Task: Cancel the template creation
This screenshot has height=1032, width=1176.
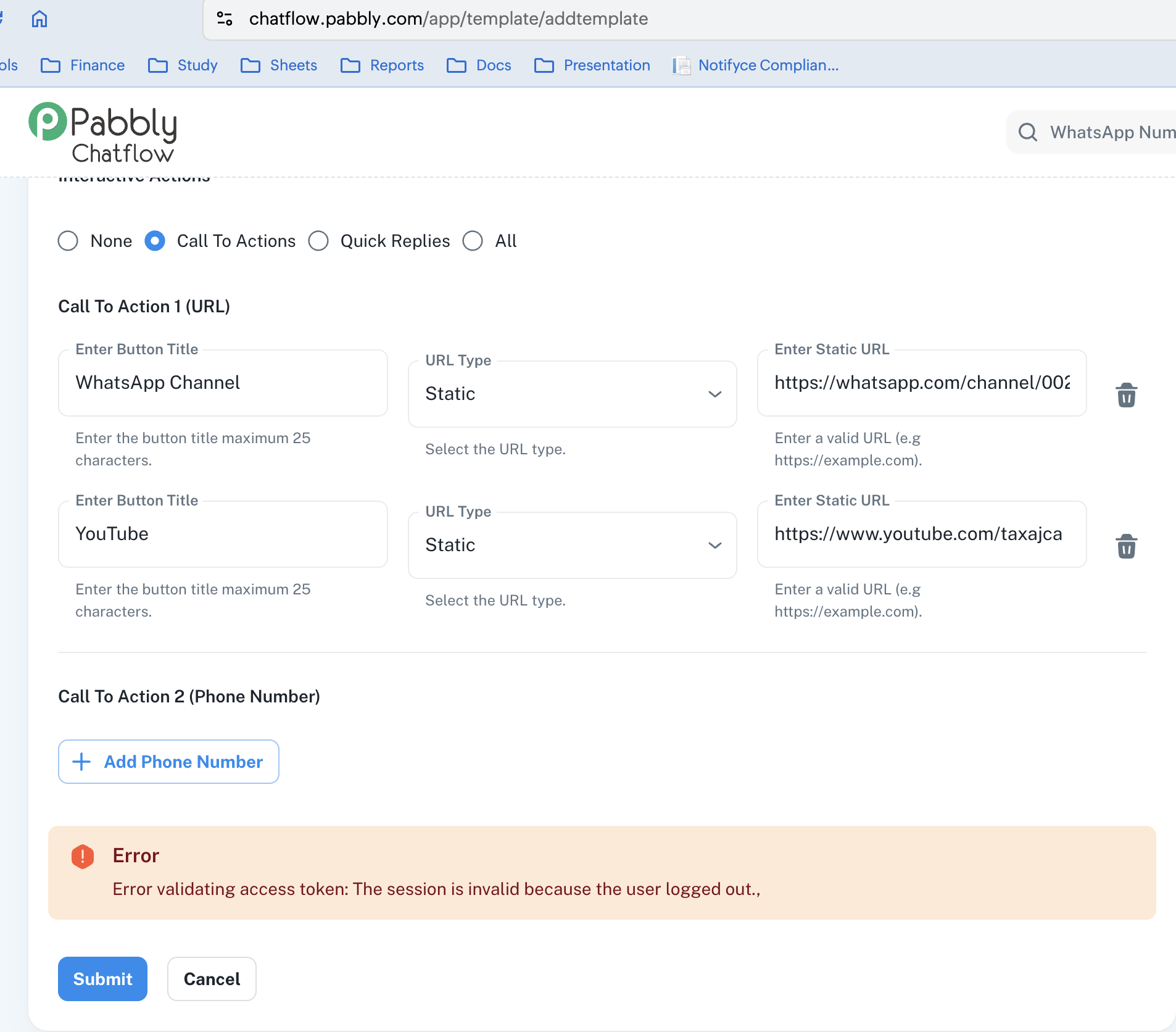Action: tap(212, 979)
